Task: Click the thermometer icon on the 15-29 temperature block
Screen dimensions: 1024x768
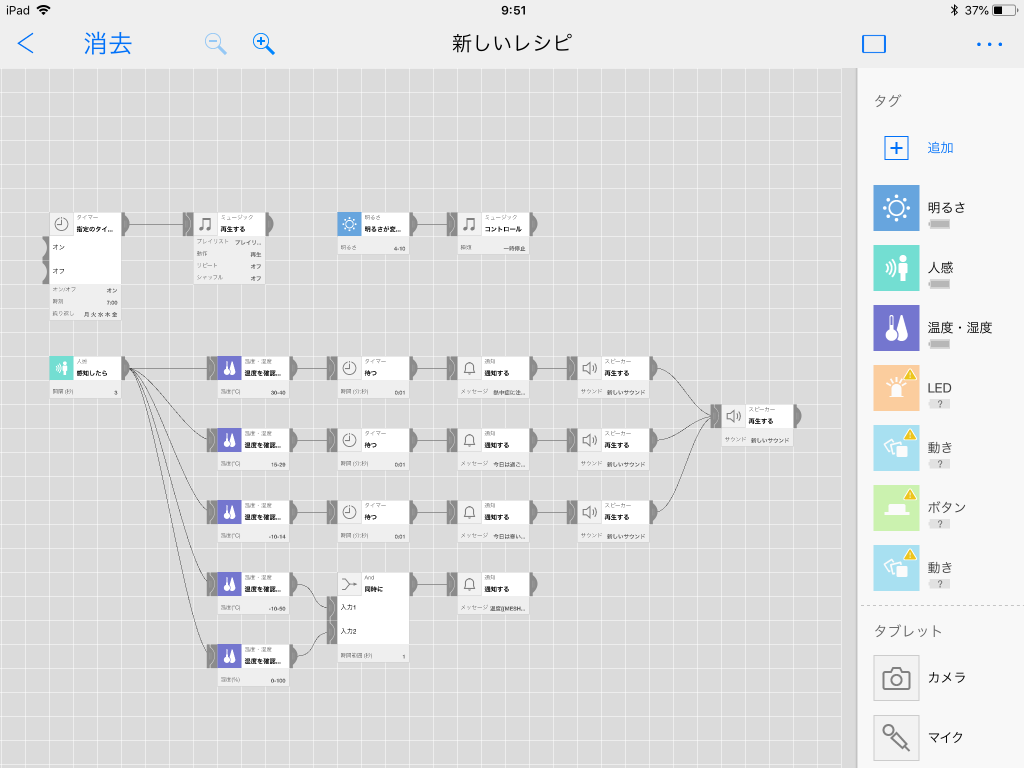Action: click(229, 440)
